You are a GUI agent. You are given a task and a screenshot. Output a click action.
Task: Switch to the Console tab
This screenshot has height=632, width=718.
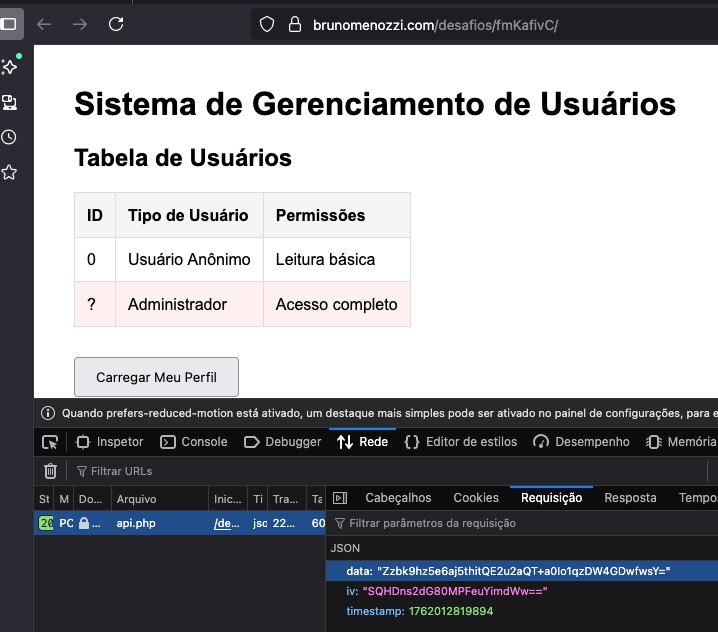(x=194, y=442)
